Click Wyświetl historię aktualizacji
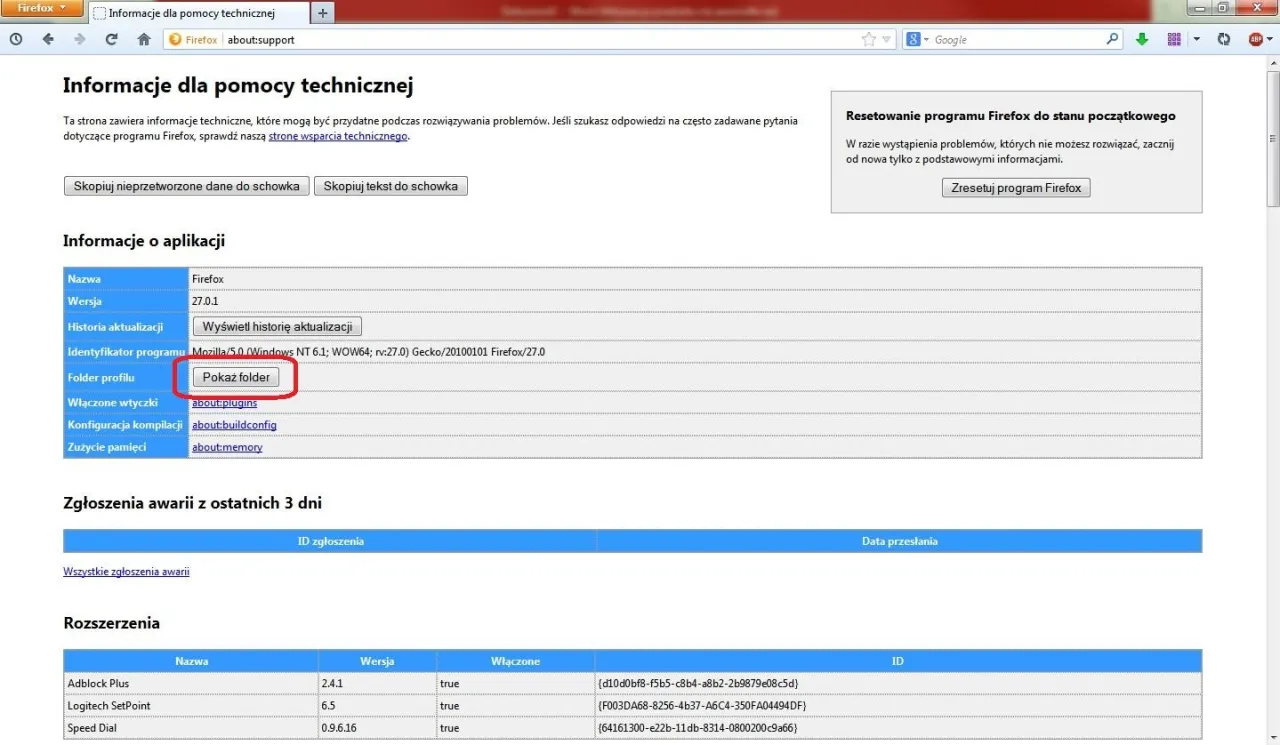The height and width of the screenshot is (745, 1280). click(277, 326)
